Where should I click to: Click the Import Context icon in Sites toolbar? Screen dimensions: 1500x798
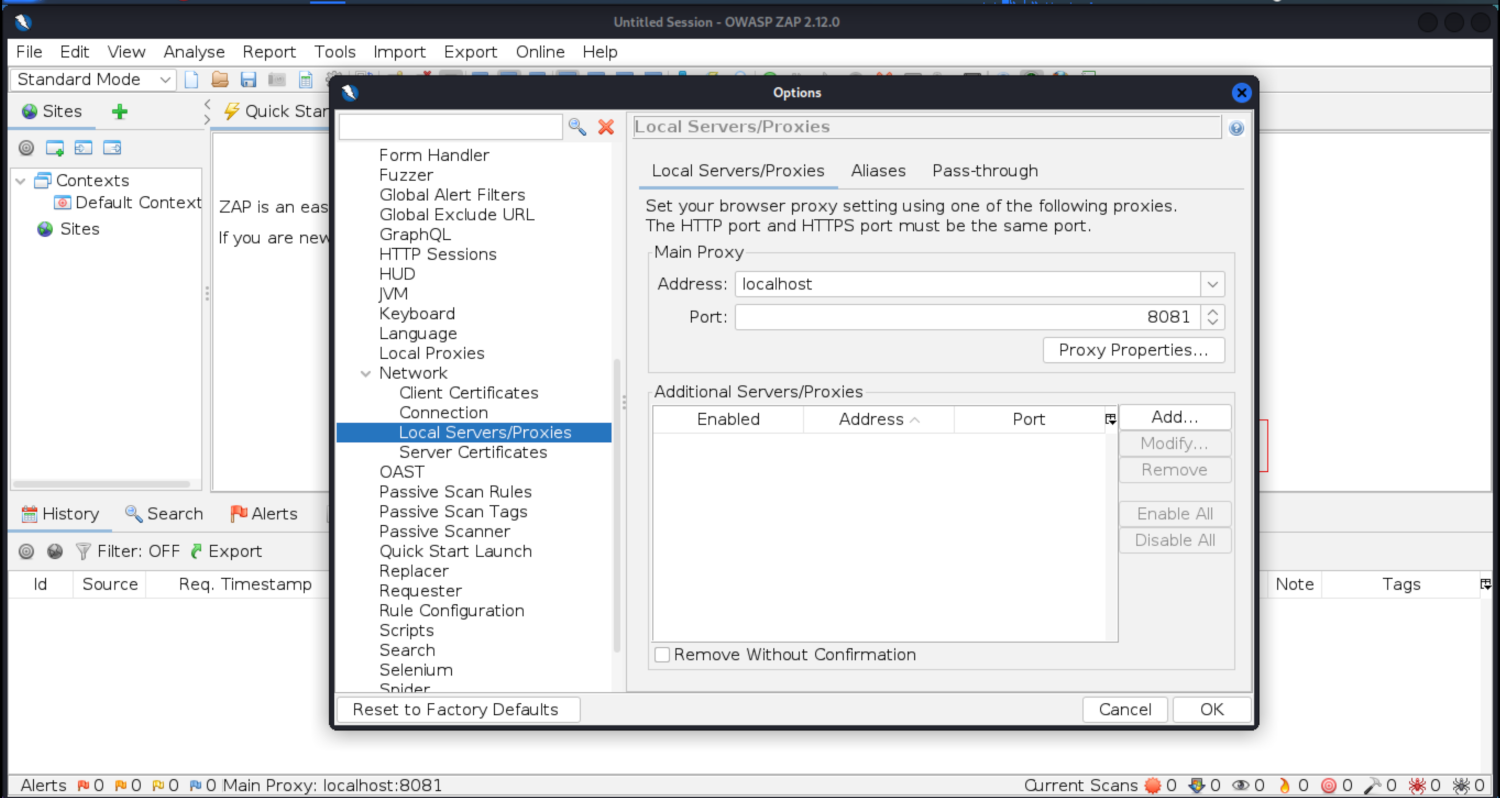coord(84,148)
